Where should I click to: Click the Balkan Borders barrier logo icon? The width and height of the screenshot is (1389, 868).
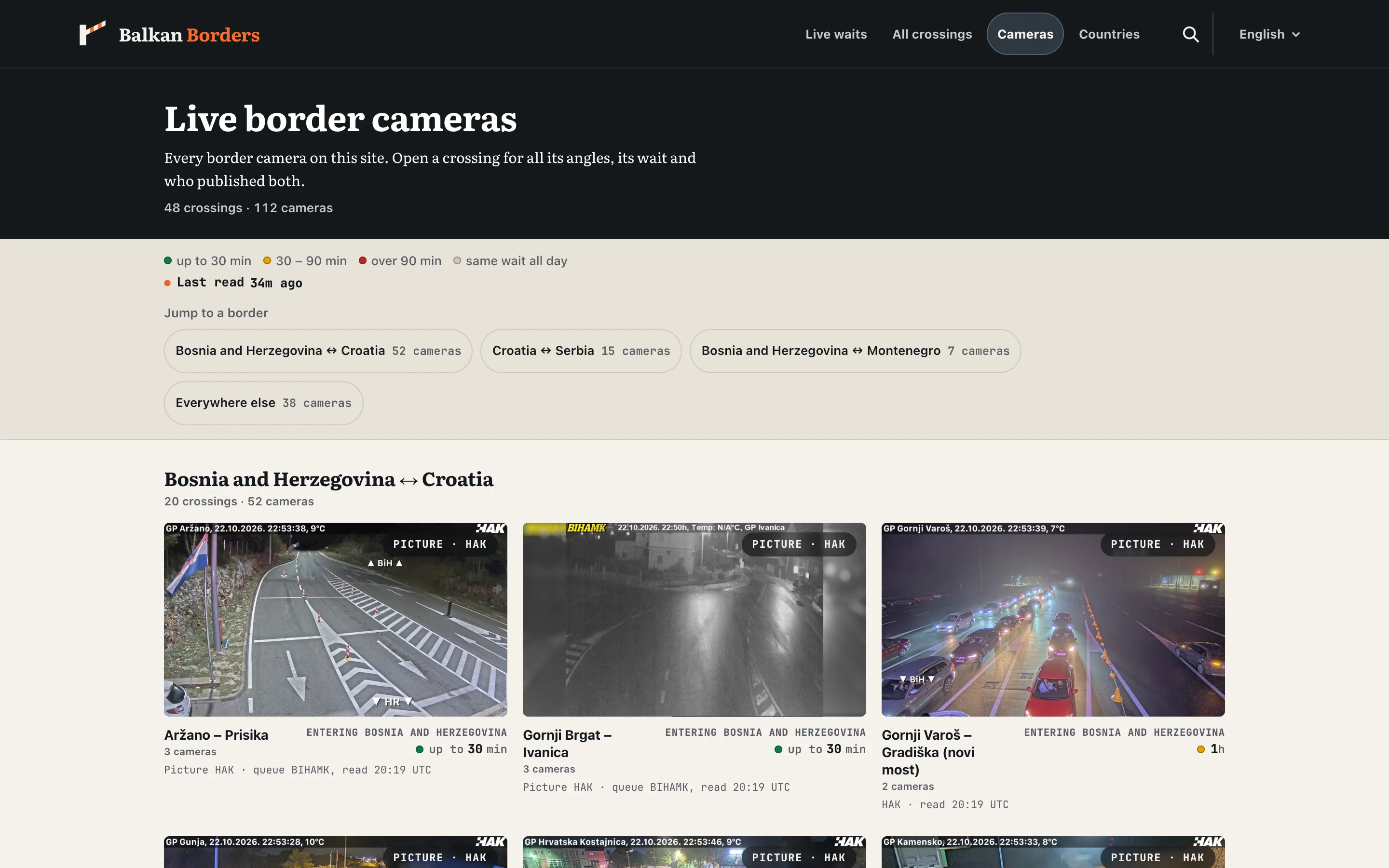pyautogui.click(x=93, y=33)
